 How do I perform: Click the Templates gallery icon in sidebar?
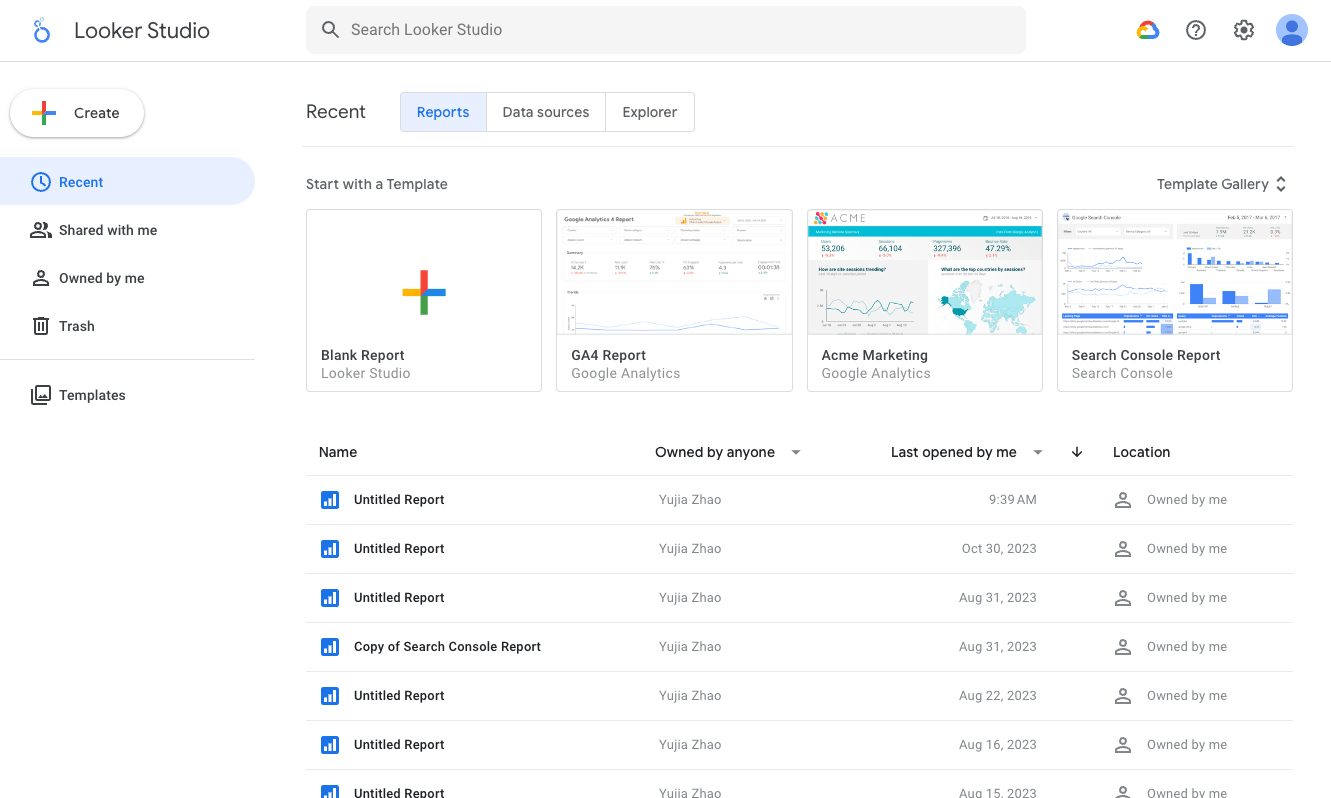pyautogui.click(x=41, y=395)
